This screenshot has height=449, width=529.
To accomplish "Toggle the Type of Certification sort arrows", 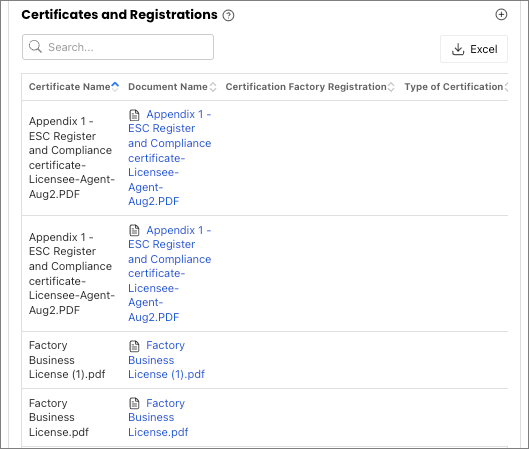I will (506, 87).
